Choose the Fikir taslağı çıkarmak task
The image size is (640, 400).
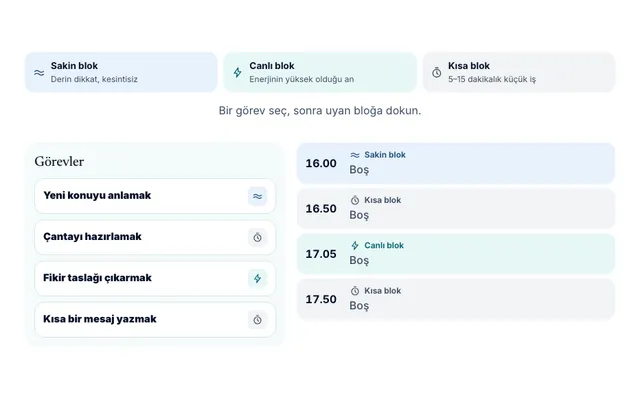[x=155, y=278]
